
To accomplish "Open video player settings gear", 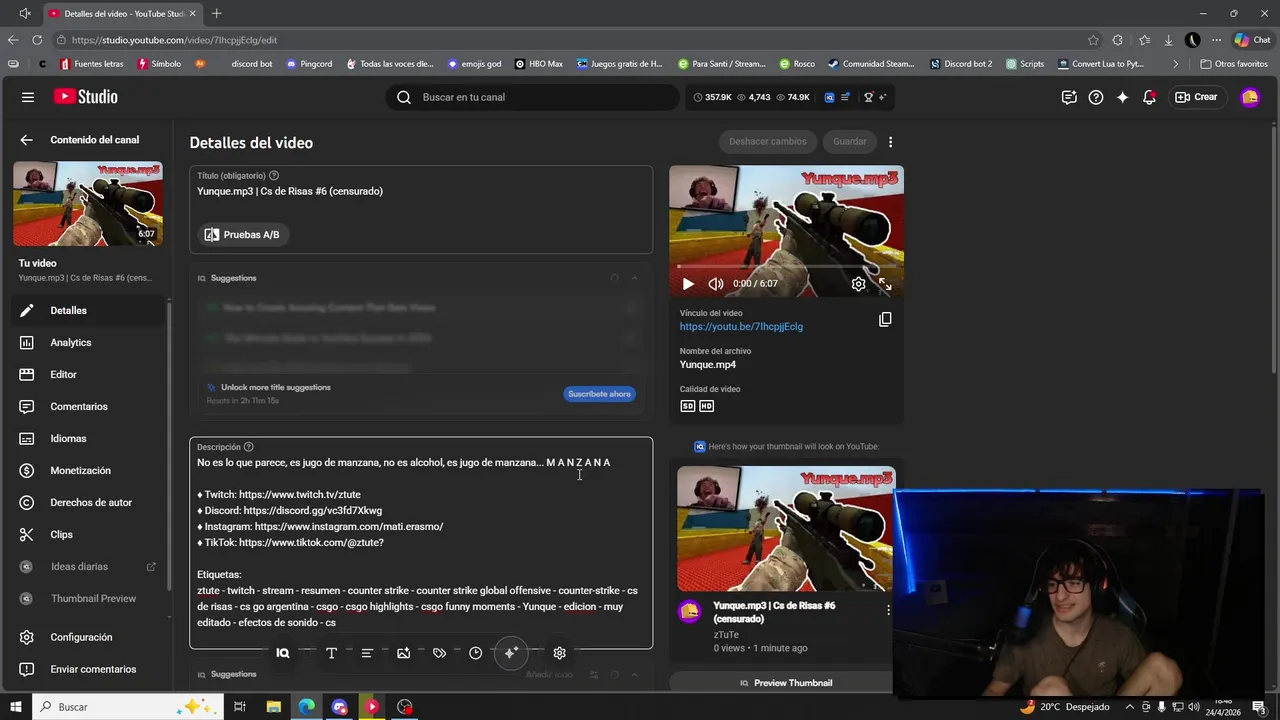I will (x=858, y=284).
